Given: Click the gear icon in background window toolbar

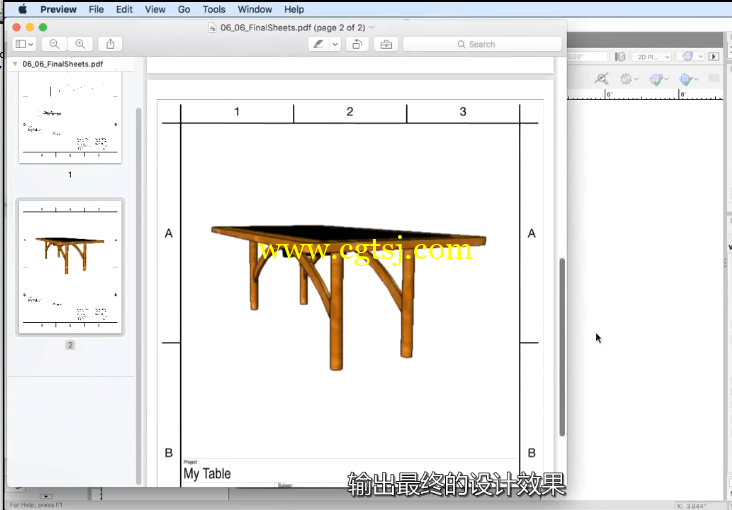Looking at the screenshot, I should [626, 79].
